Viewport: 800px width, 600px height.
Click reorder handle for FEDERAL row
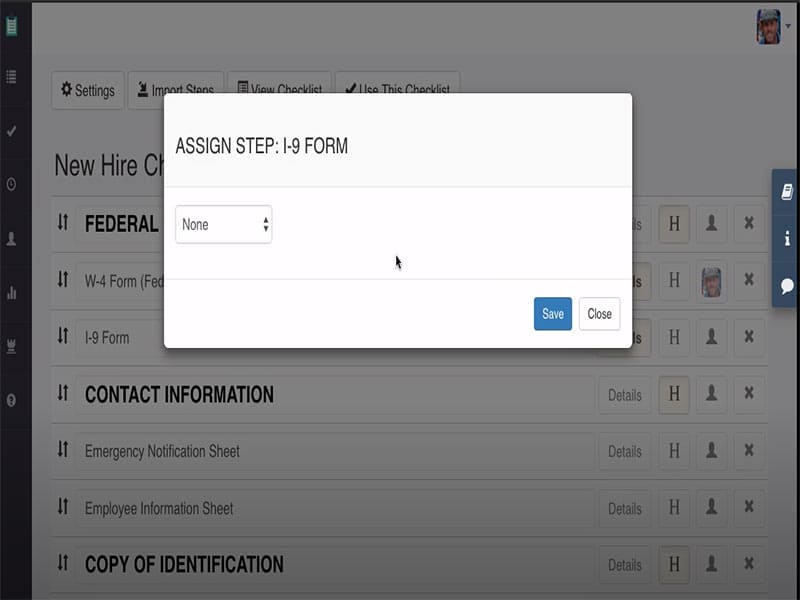click(x=63, y=222)
